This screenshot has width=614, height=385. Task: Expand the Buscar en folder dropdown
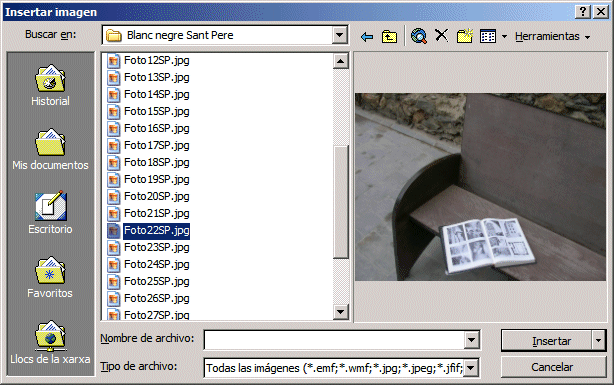(x=340, y=35)
